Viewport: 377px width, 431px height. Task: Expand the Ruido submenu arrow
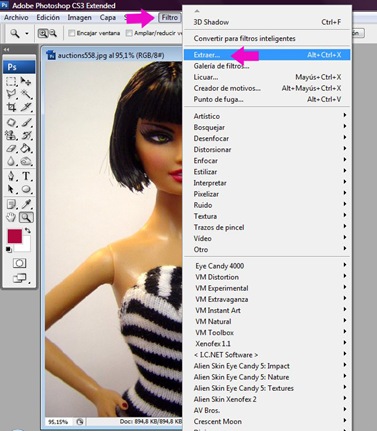pos(345,204)
